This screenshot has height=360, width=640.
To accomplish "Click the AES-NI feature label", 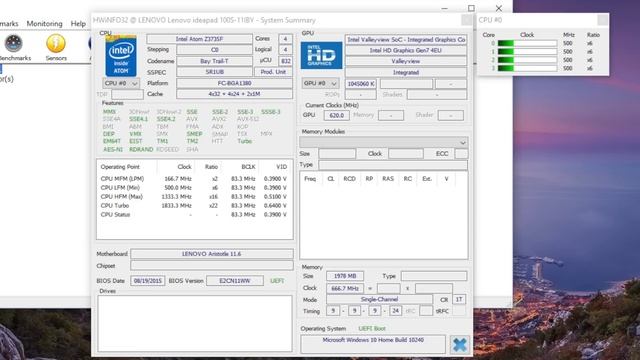I will coord(113,149).
